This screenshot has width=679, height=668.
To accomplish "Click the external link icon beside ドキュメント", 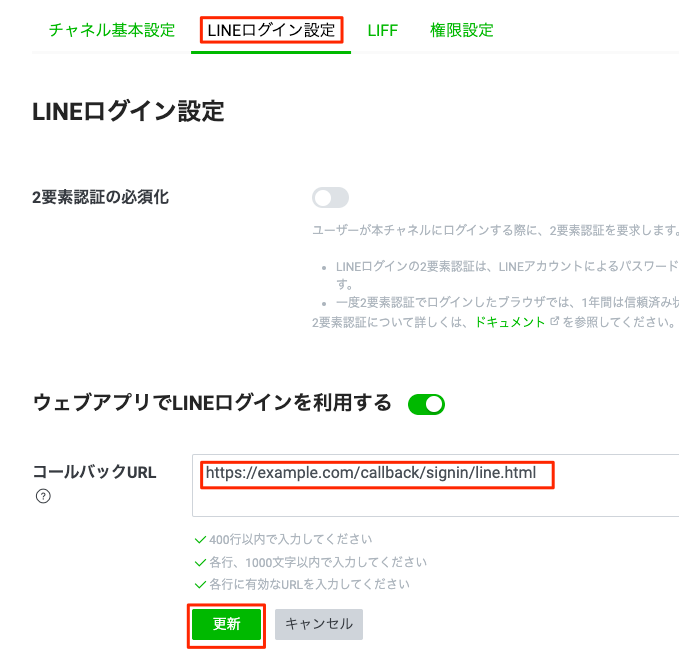I will (x=553, y=323).
